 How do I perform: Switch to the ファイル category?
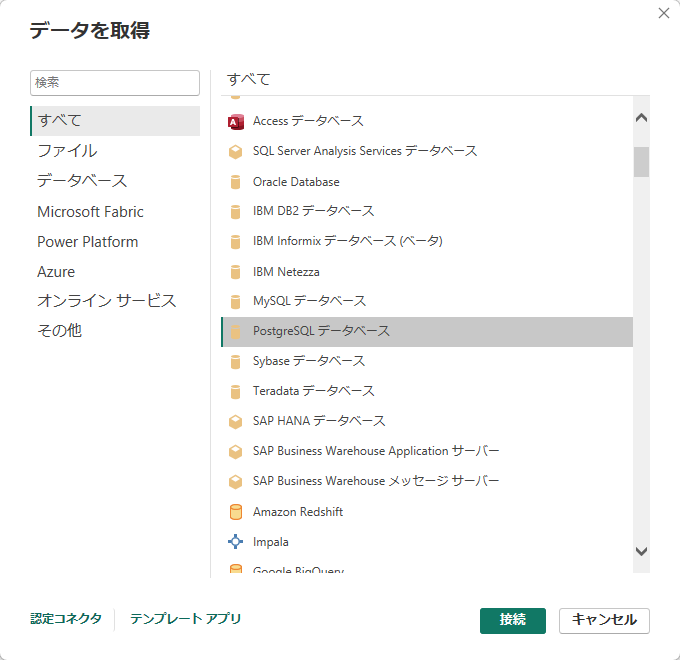click(x=115, y=151)
